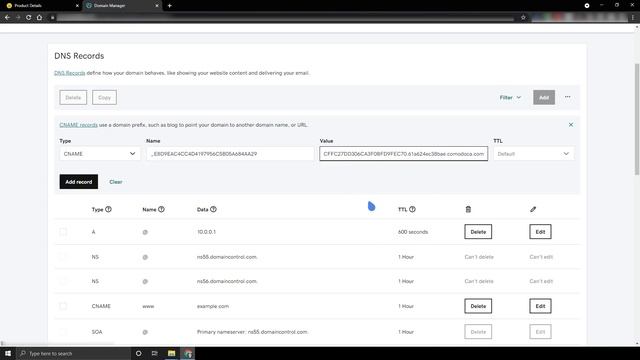Click the Copy button
The height and width of the screenshot is (360, 640).
[x=104, y=98]
